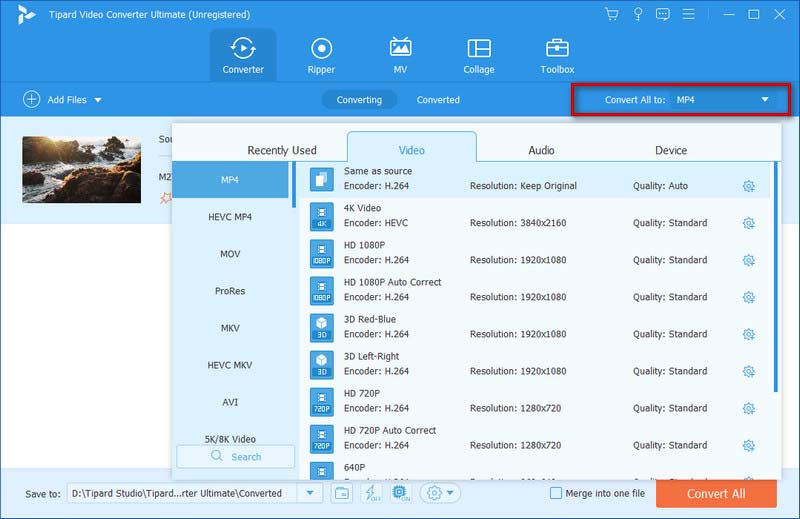Select 5K/8K Video format
The image size is (800, 519).
pyautogui.click(x=230, y=439)
